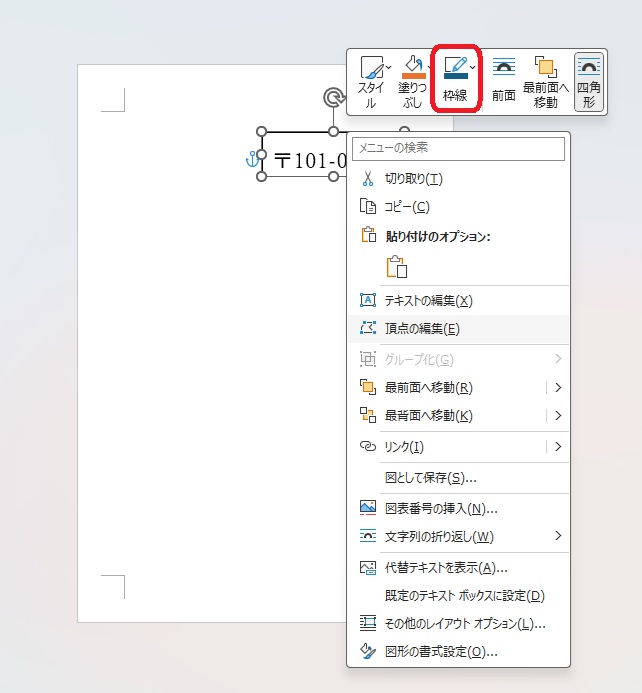Click the rotation handle above text box

(x=333, y=97)
